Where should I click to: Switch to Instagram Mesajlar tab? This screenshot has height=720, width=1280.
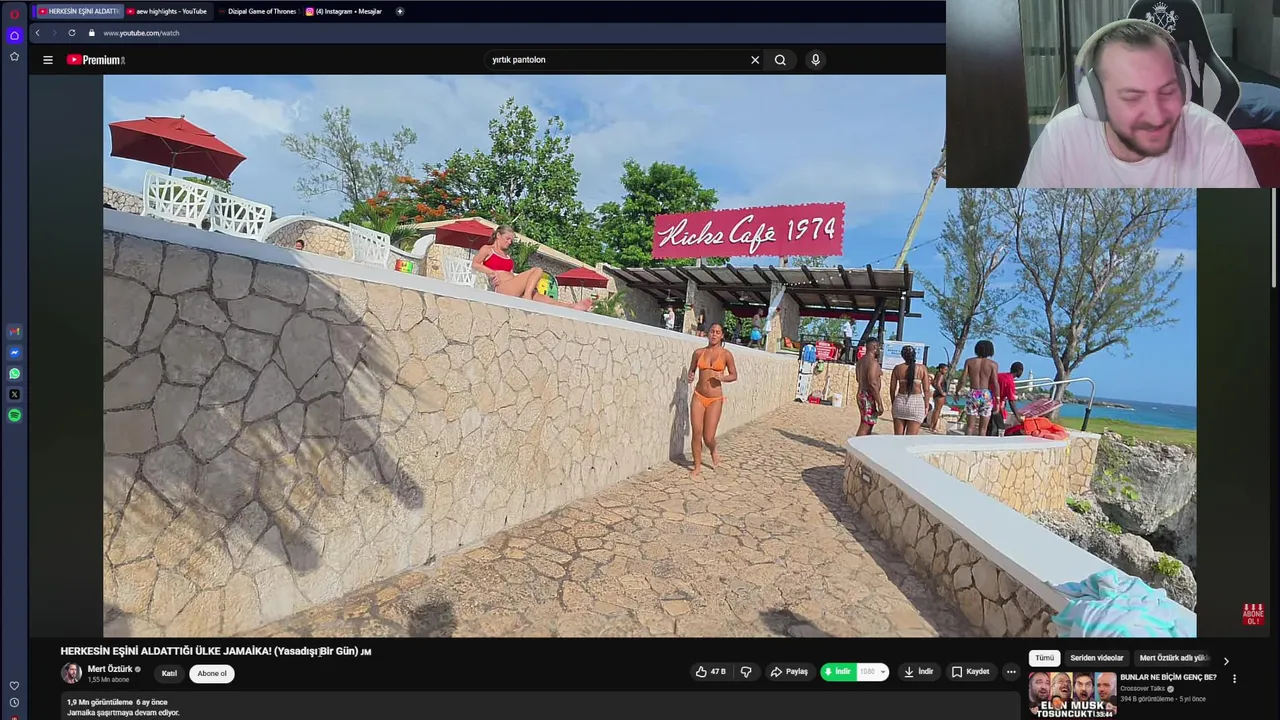(345, 11)
